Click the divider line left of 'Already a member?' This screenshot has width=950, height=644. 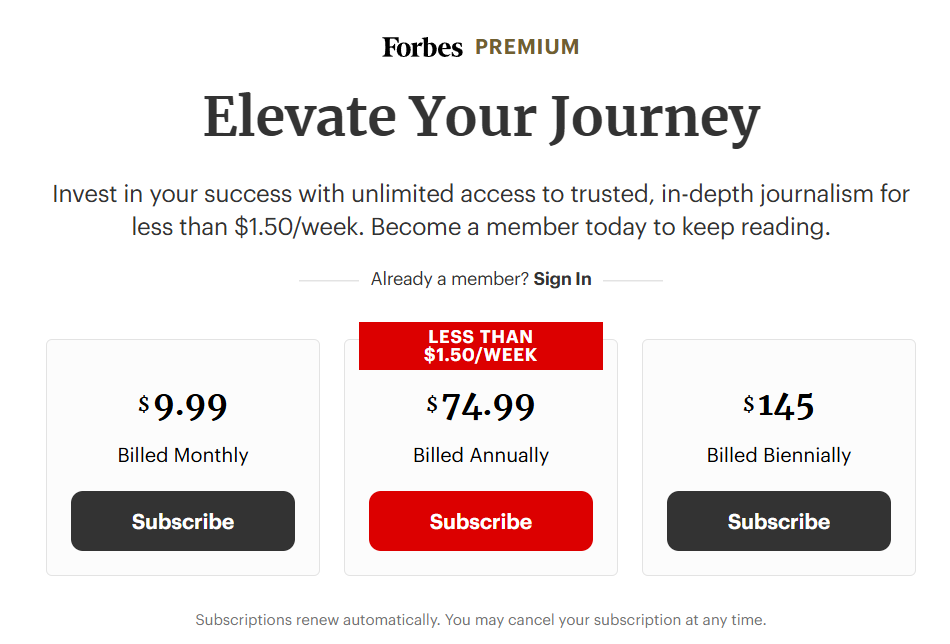pos(329,281)
